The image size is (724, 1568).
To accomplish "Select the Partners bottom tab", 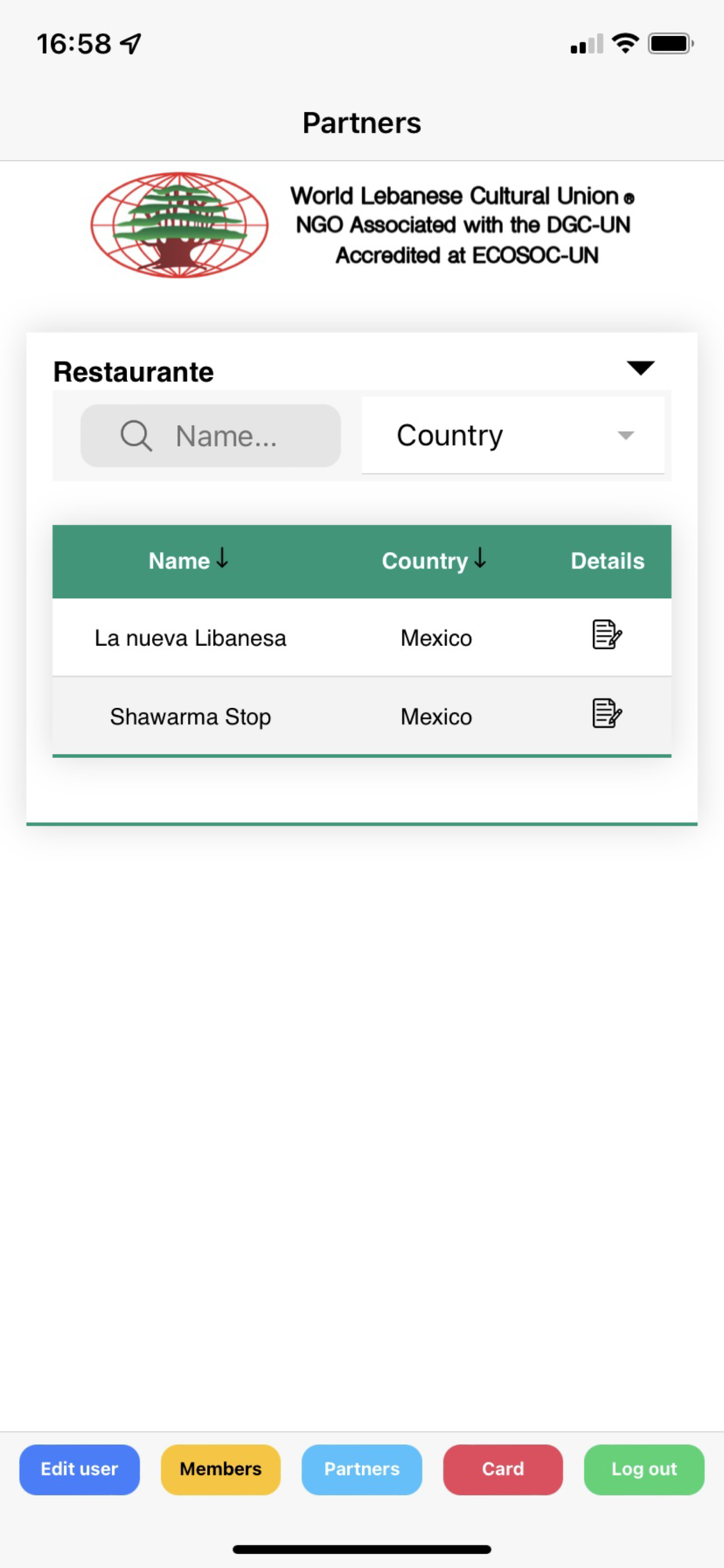I will coord(362,1469).
